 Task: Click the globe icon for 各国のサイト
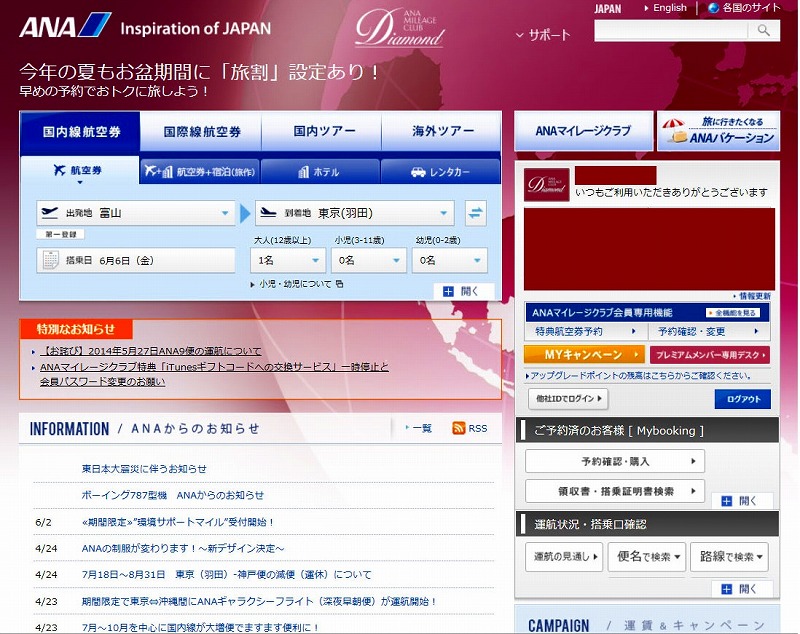click(x=713, y=8)
